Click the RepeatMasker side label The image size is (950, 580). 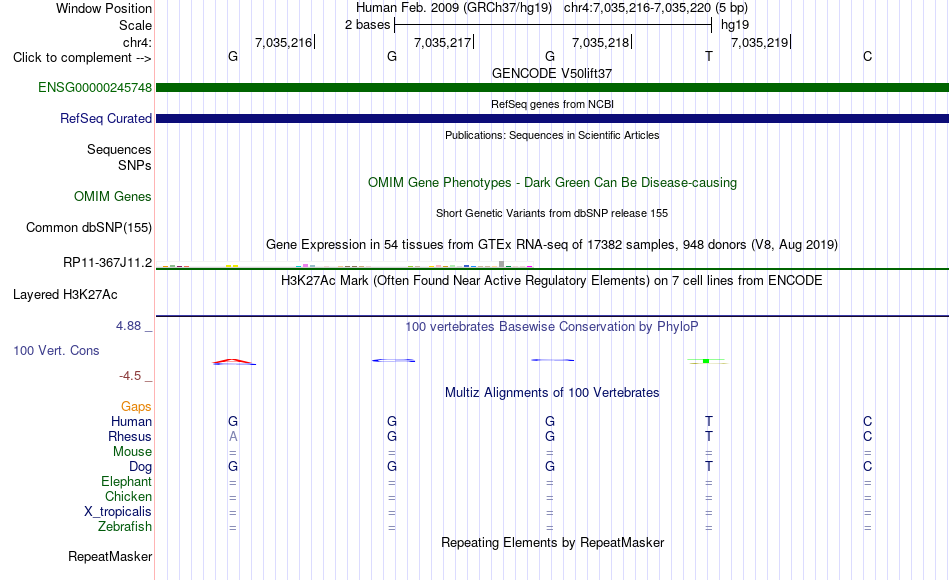pos(110,556)
